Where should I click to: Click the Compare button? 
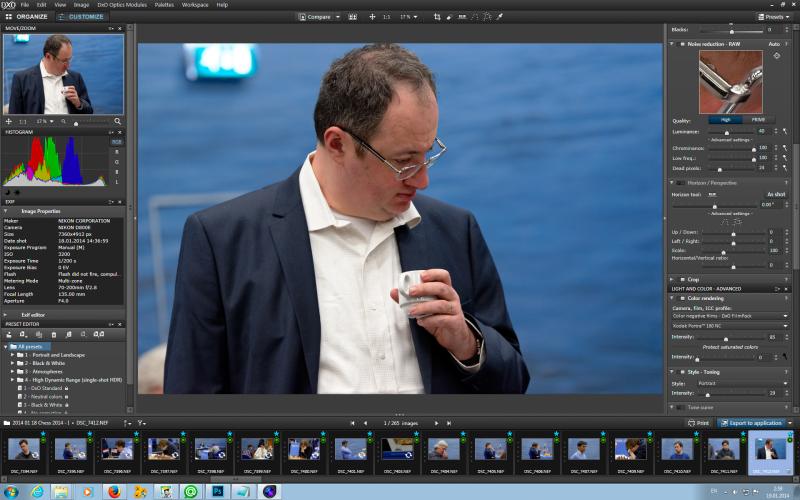coord(315,17)
